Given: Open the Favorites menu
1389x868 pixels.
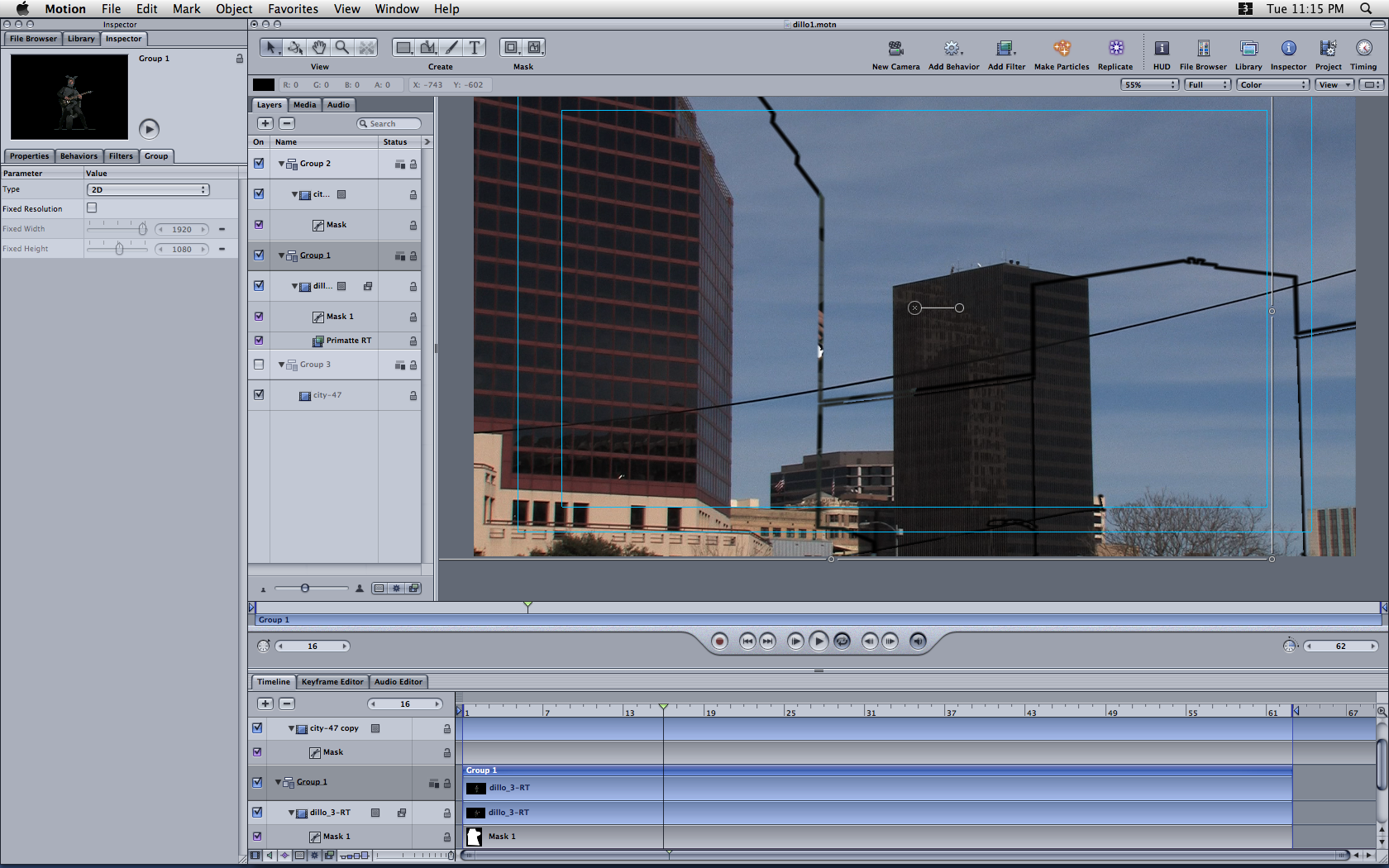Looking at the screenshot, I should (293, 9).
